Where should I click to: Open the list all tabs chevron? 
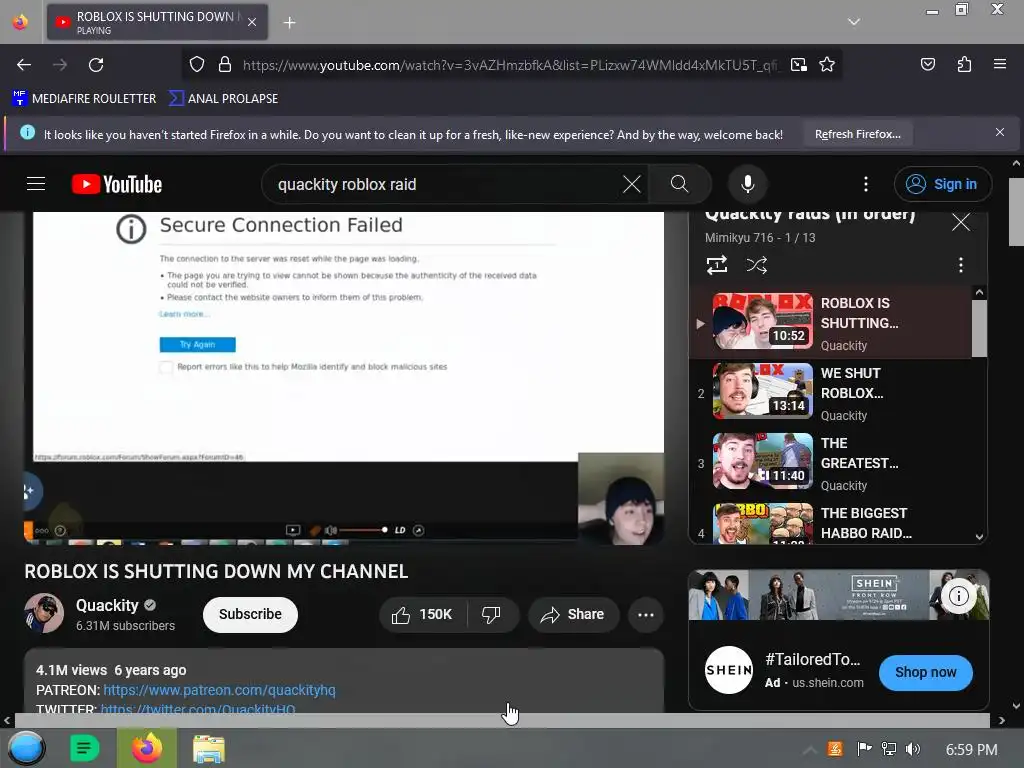(x=854, y=22)
